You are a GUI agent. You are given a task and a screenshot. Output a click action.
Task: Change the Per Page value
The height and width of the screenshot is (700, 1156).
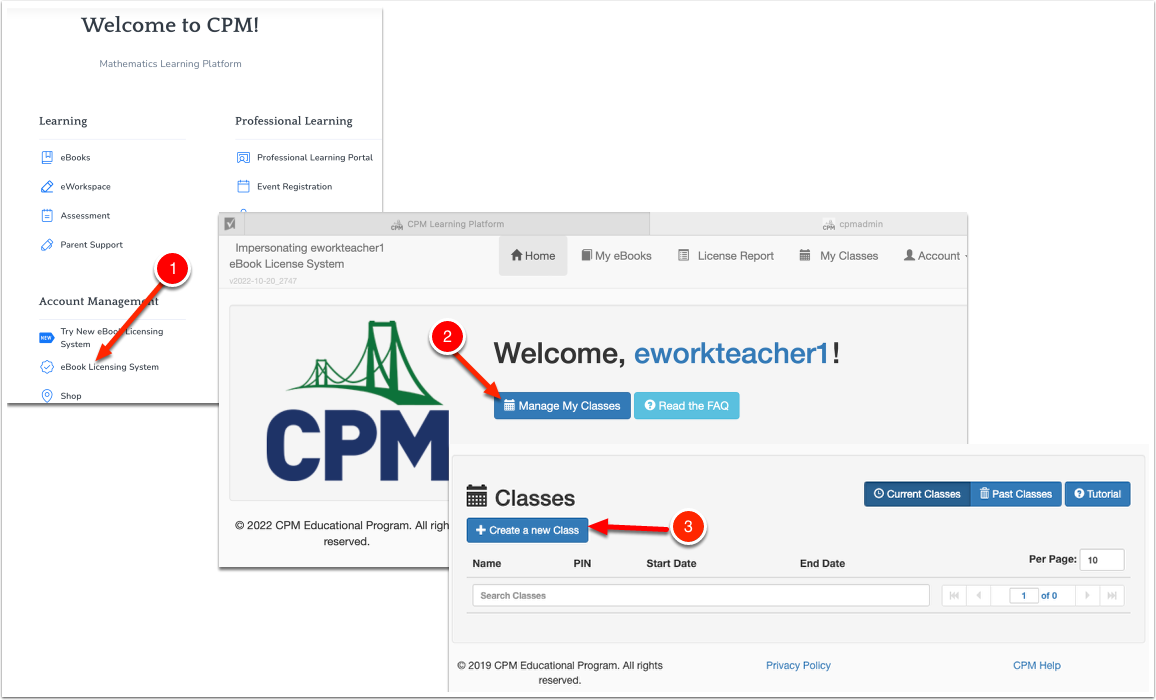click(1101, 559)
